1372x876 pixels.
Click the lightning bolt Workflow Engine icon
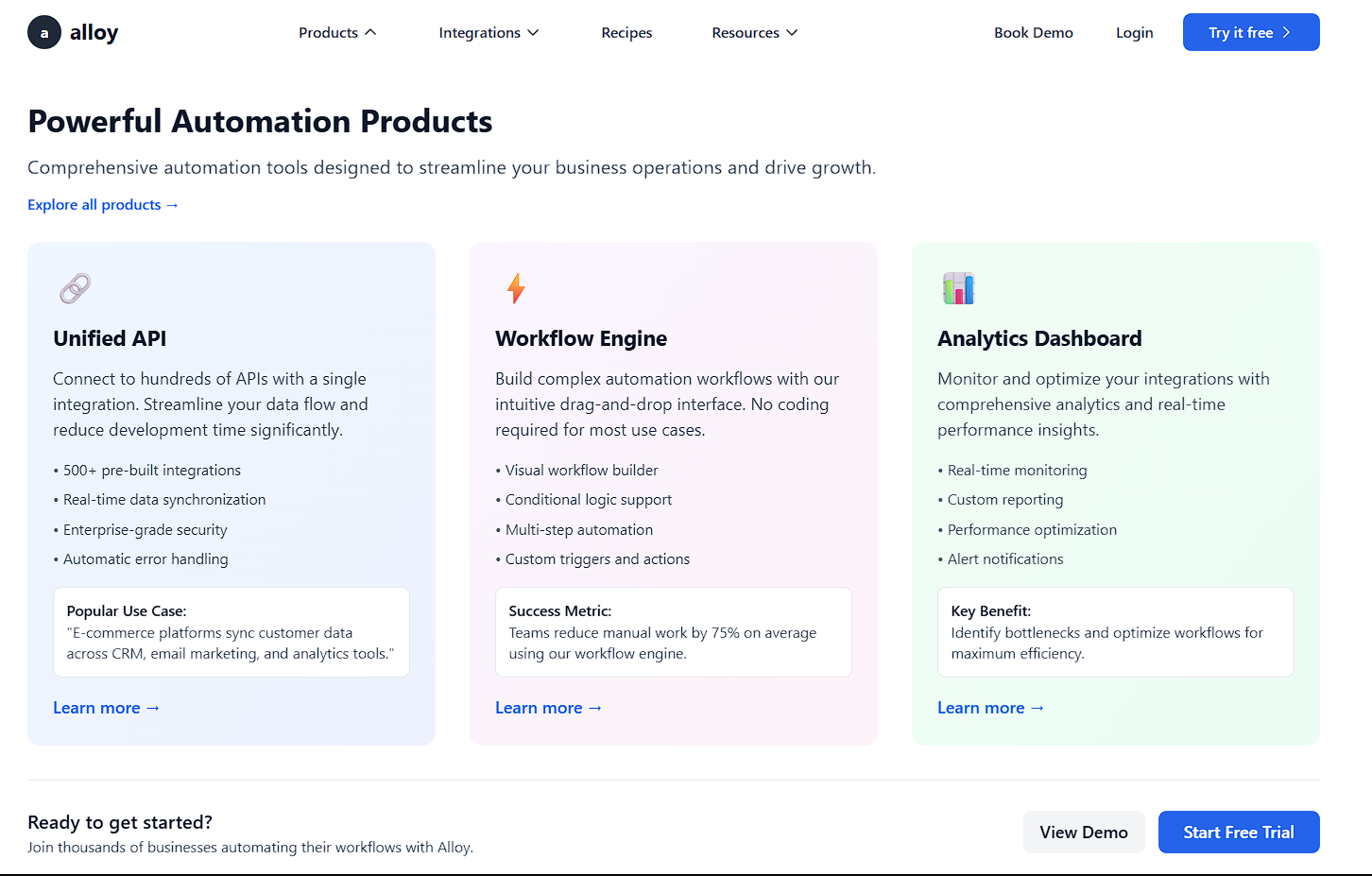[x=516, y=288]
